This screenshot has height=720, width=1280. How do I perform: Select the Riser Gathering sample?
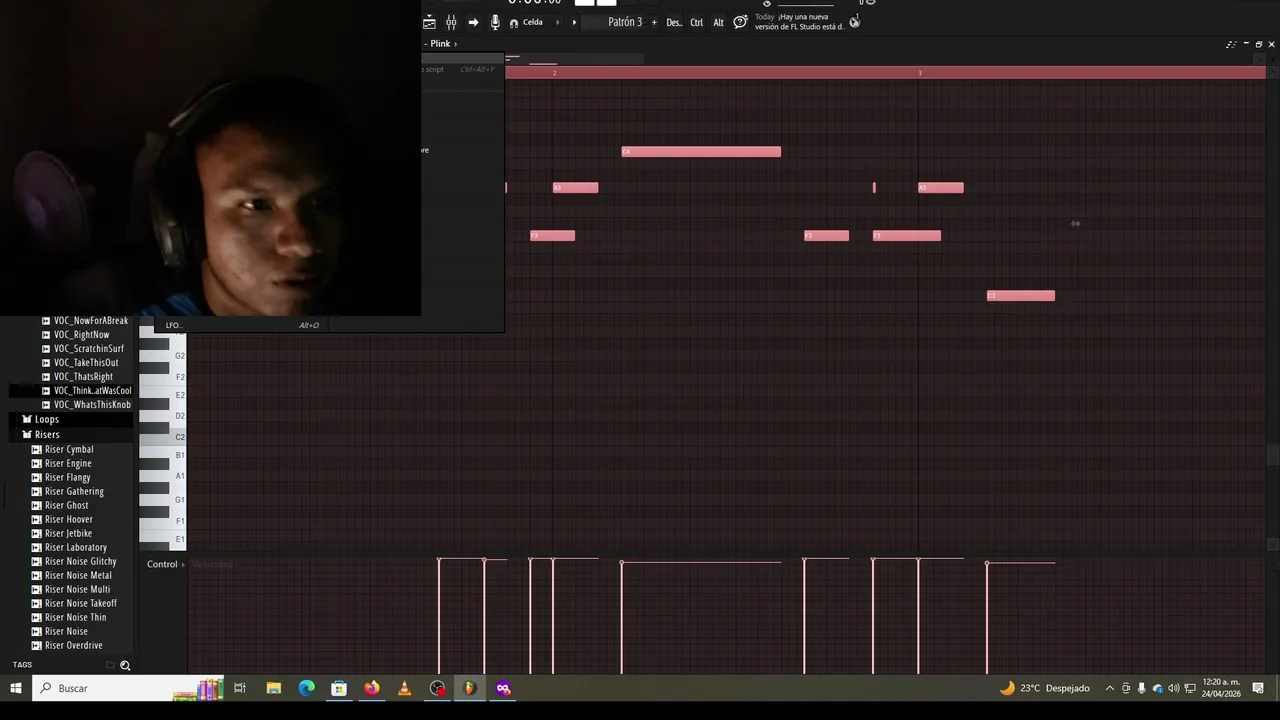(x=68, y=492)
